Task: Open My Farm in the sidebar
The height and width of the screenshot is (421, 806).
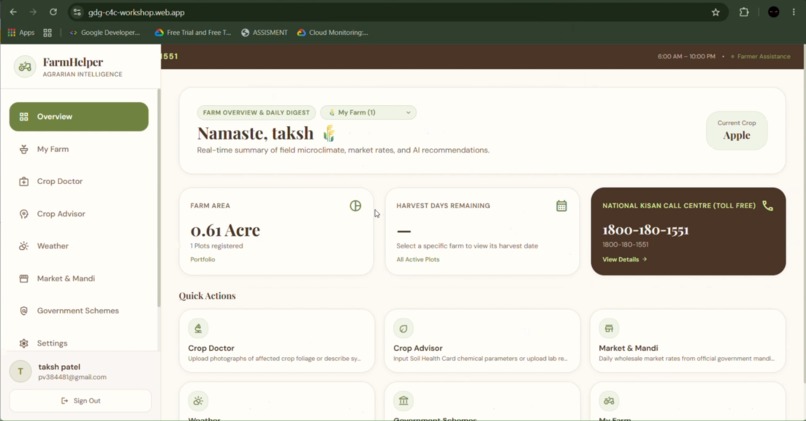Action: 79,149
